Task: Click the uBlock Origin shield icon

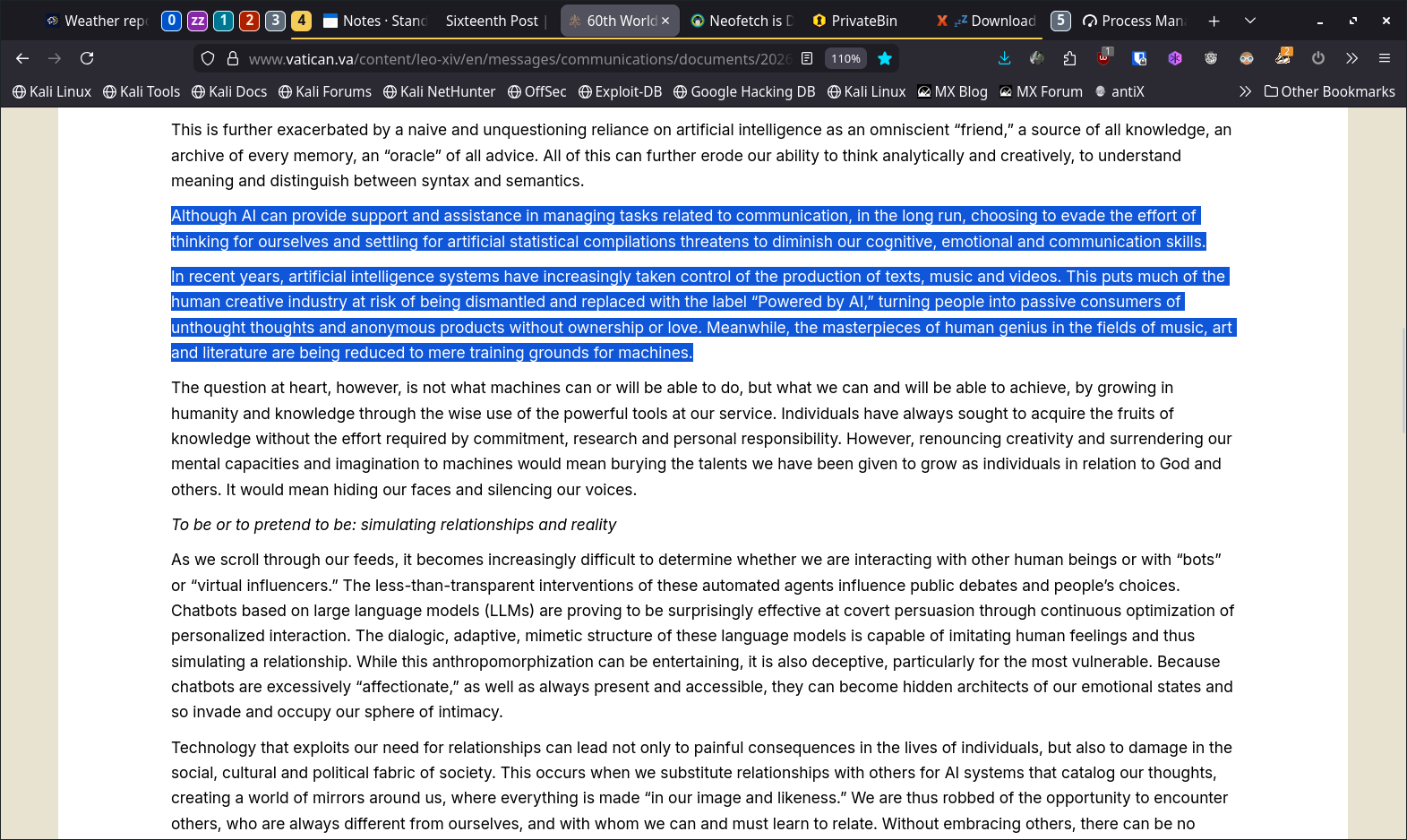Action: tap(1104, 58)
